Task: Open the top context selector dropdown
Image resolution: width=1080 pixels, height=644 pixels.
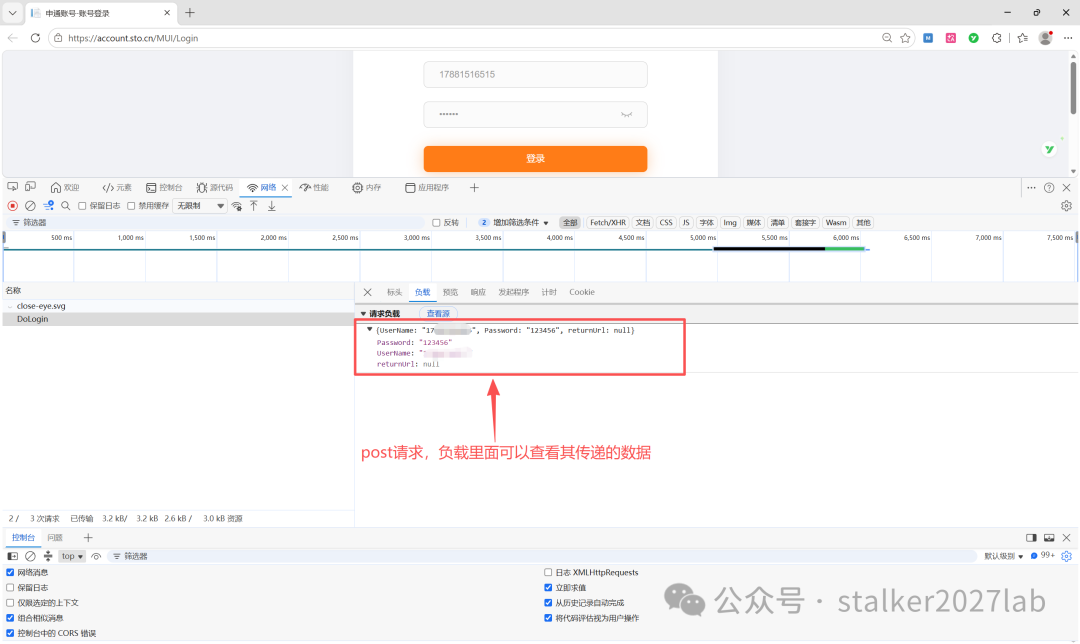Action: (72, 556)
